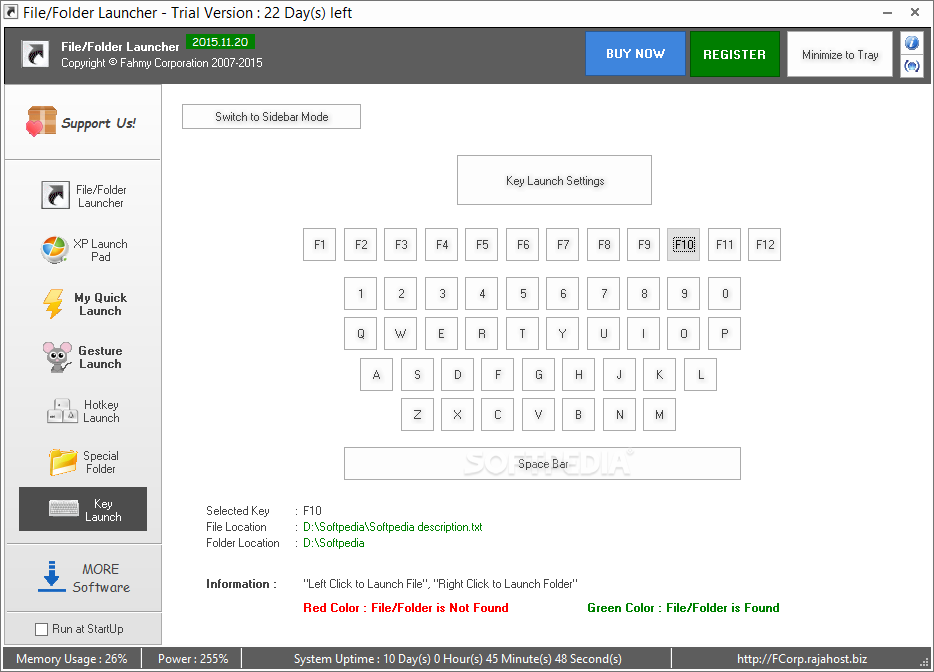Image resolution: width=934 pixels, height=672 pixels.
Task: Click the REGISTER button
Action: pos(734,54)
